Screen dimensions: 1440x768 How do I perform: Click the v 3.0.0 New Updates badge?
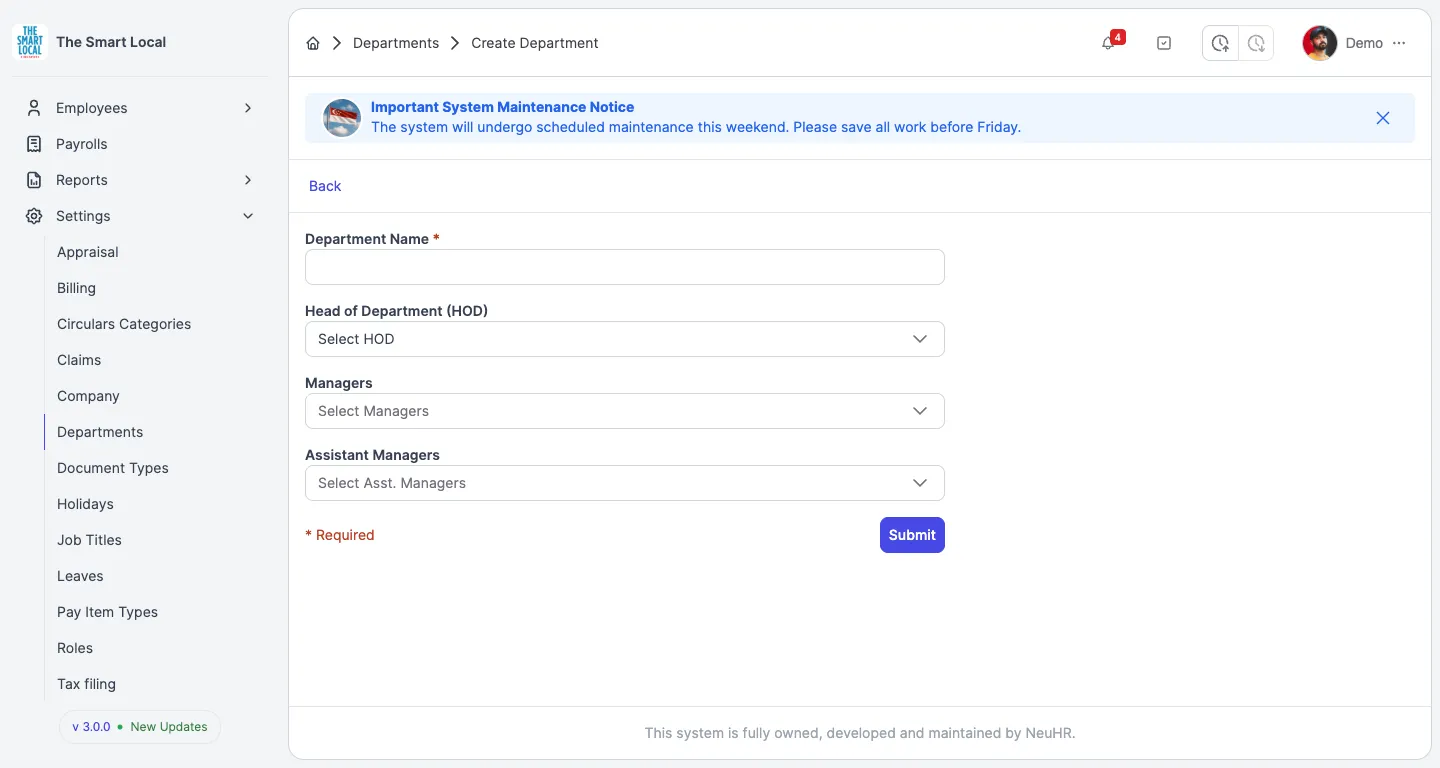tap(140, 727)
